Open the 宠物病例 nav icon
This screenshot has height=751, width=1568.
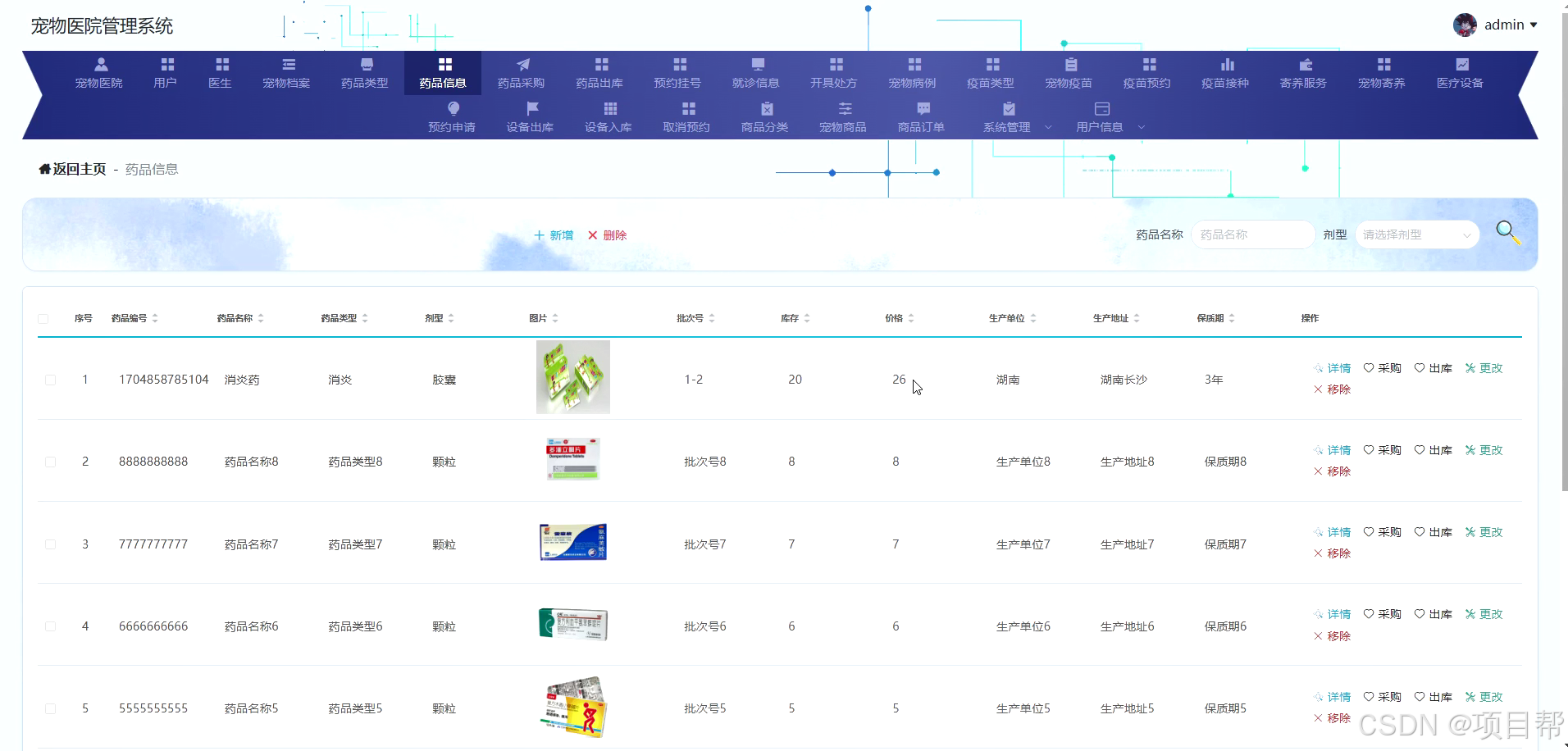tap(914, 64)
